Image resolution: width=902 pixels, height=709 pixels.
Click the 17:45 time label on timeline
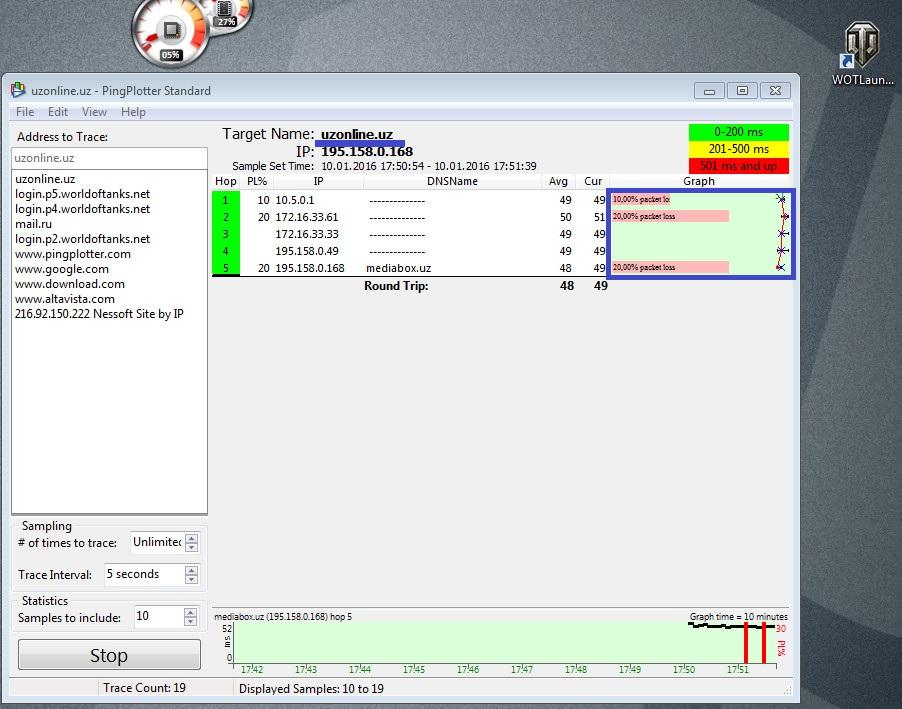click(x=414, y=669)
